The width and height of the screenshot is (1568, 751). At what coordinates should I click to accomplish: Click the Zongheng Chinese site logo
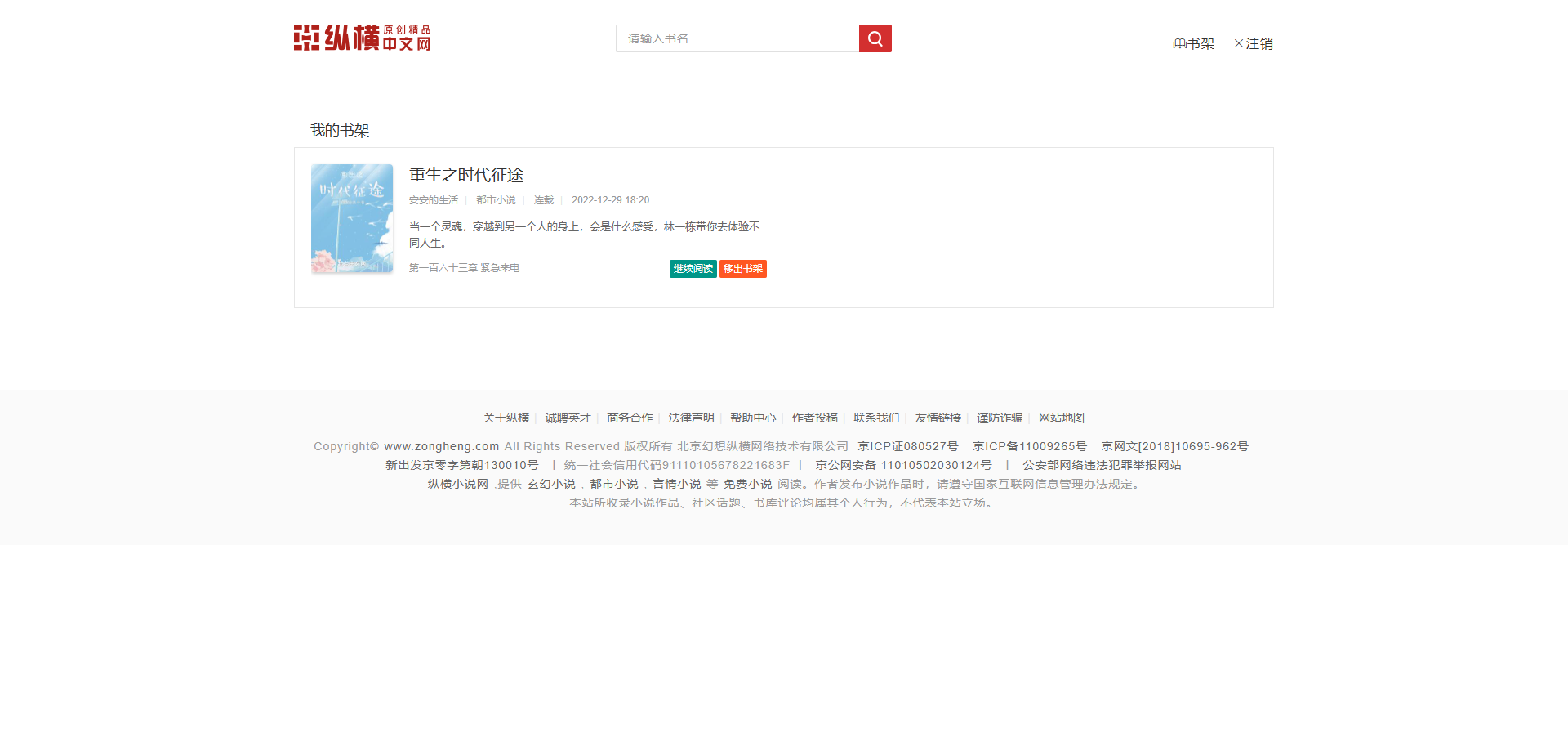362,38
